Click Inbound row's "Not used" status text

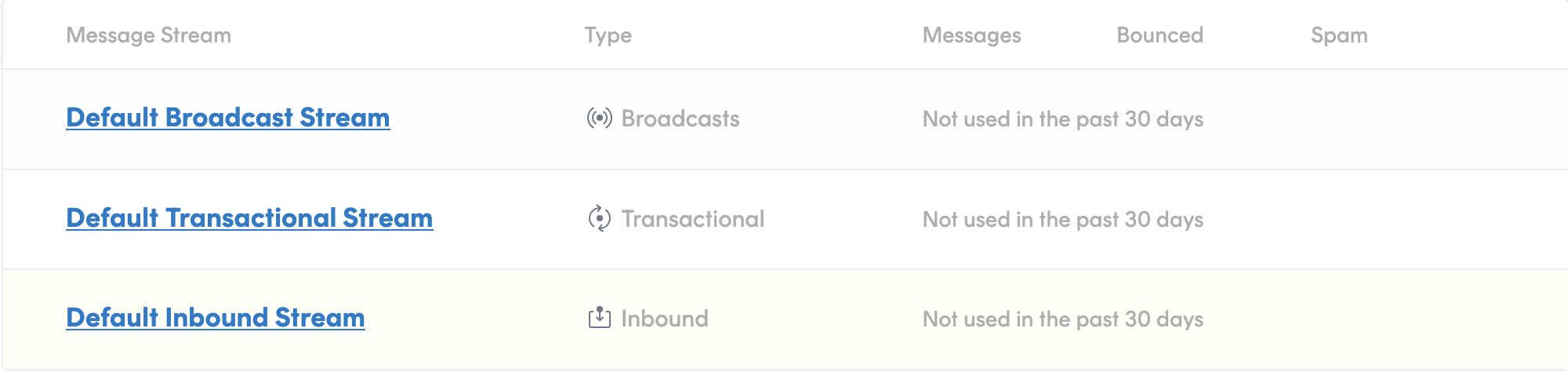click(x=1062, y=319)
